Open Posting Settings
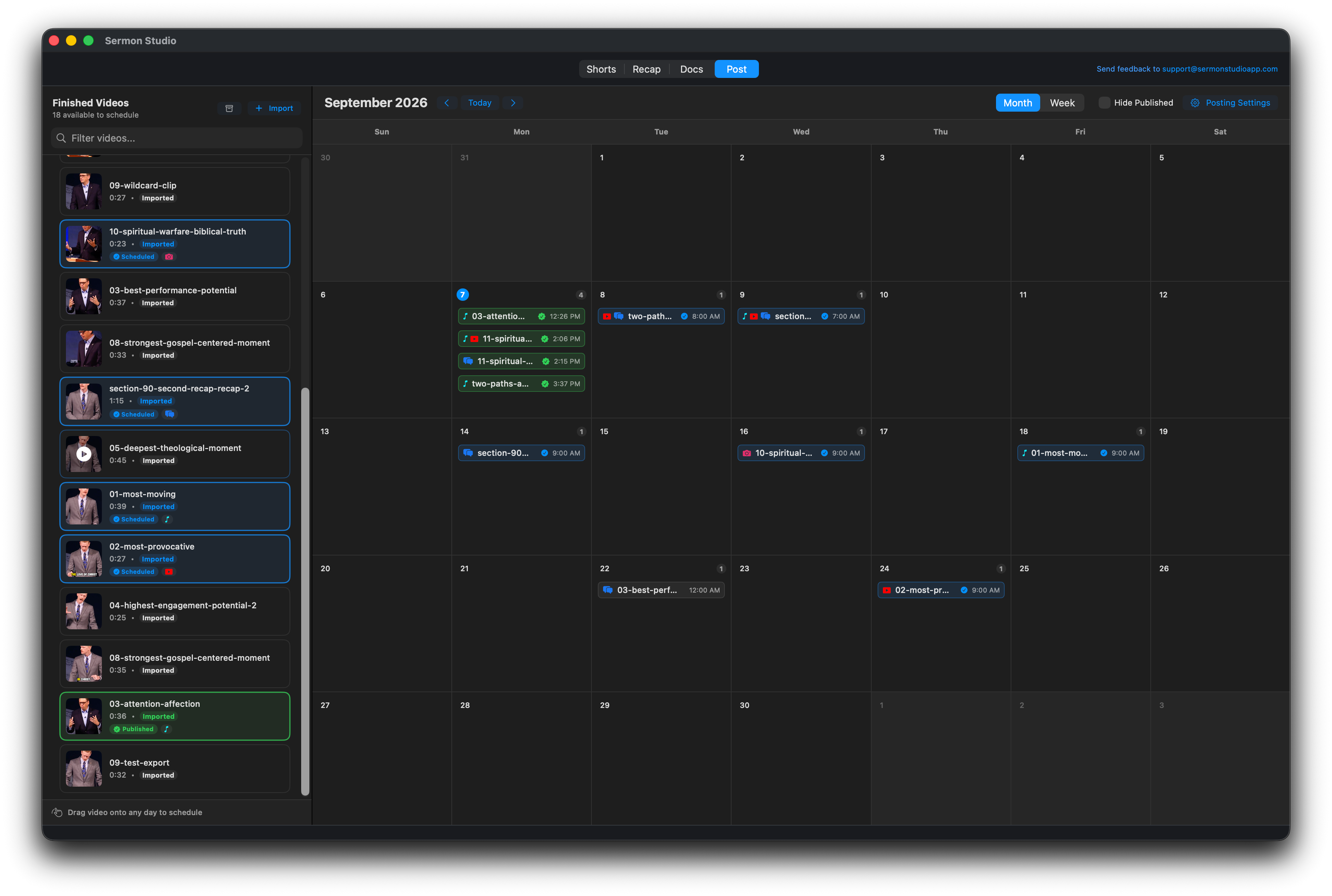Viewport: 1332px width, 896px height. point(1230,103)
